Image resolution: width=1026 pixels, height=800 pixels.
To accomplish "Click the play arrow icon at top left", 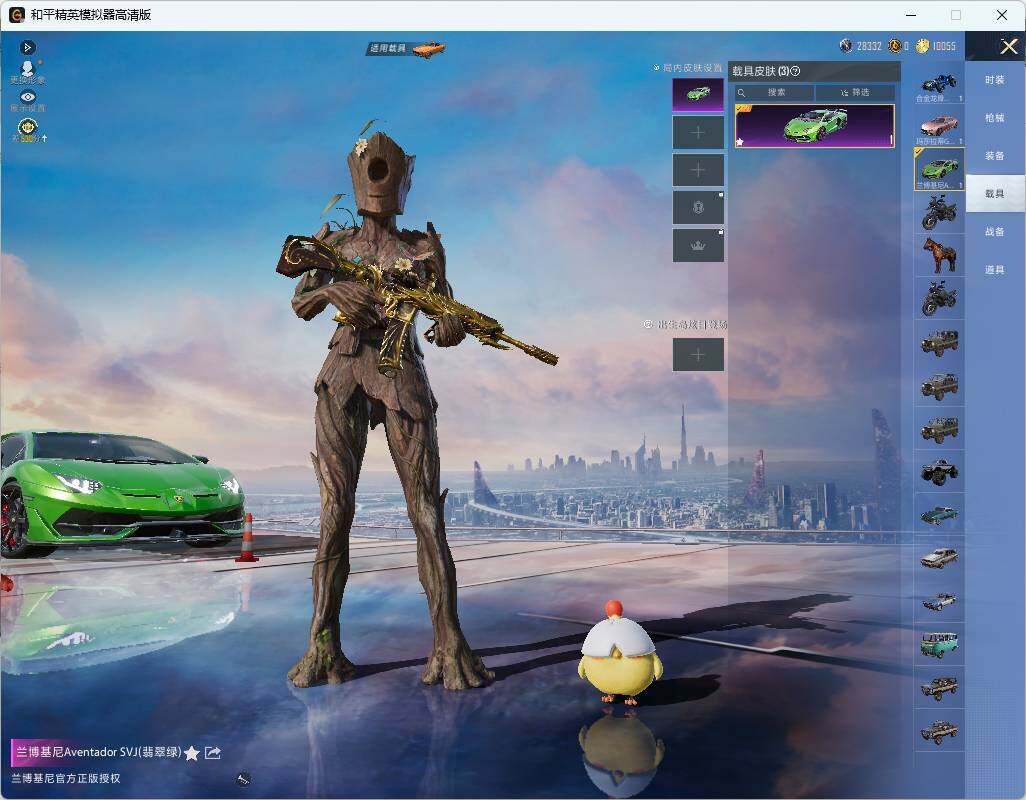I will [27, 47].
